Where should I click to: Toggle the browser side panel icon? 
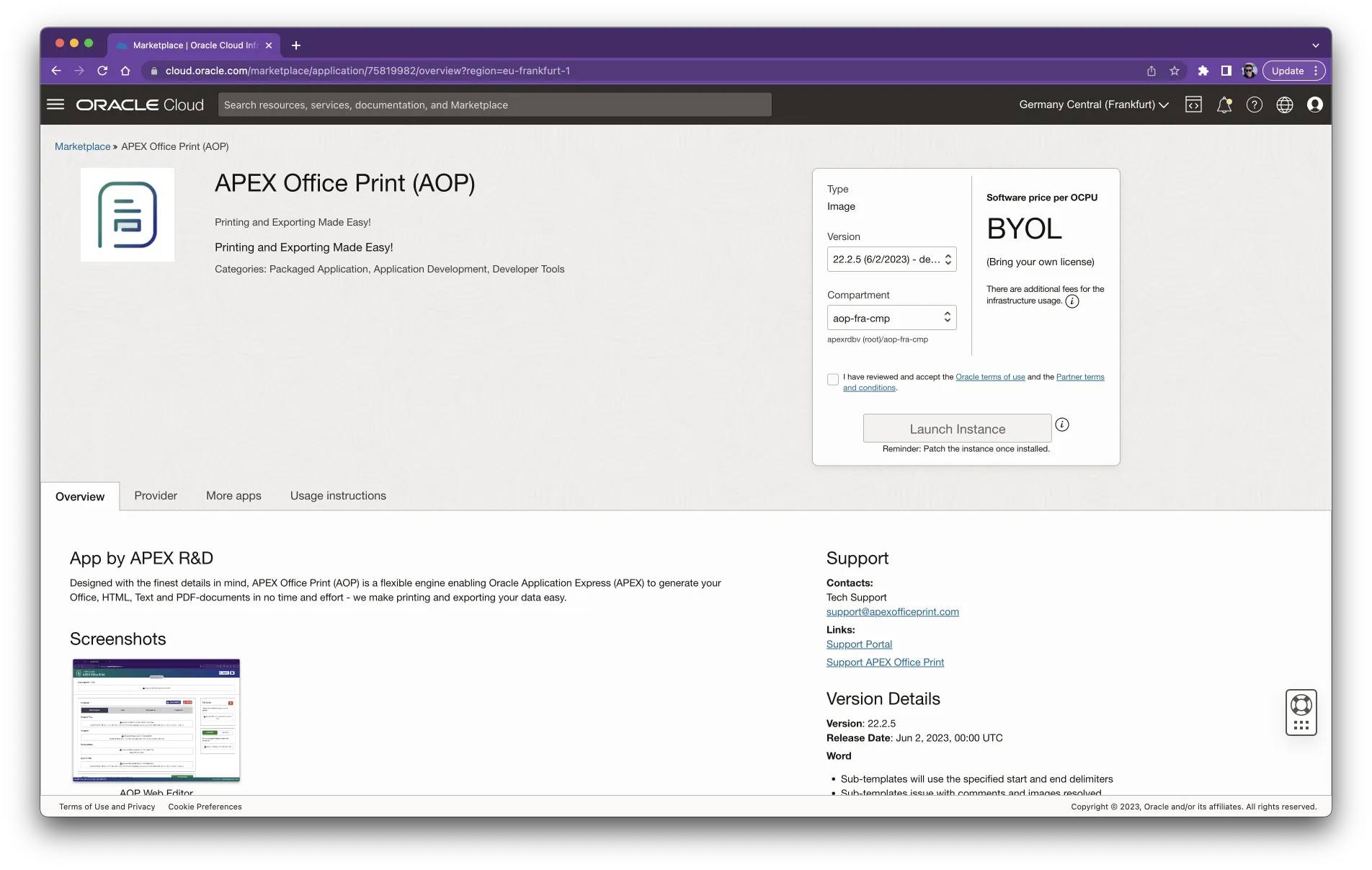pos(1226,71)
